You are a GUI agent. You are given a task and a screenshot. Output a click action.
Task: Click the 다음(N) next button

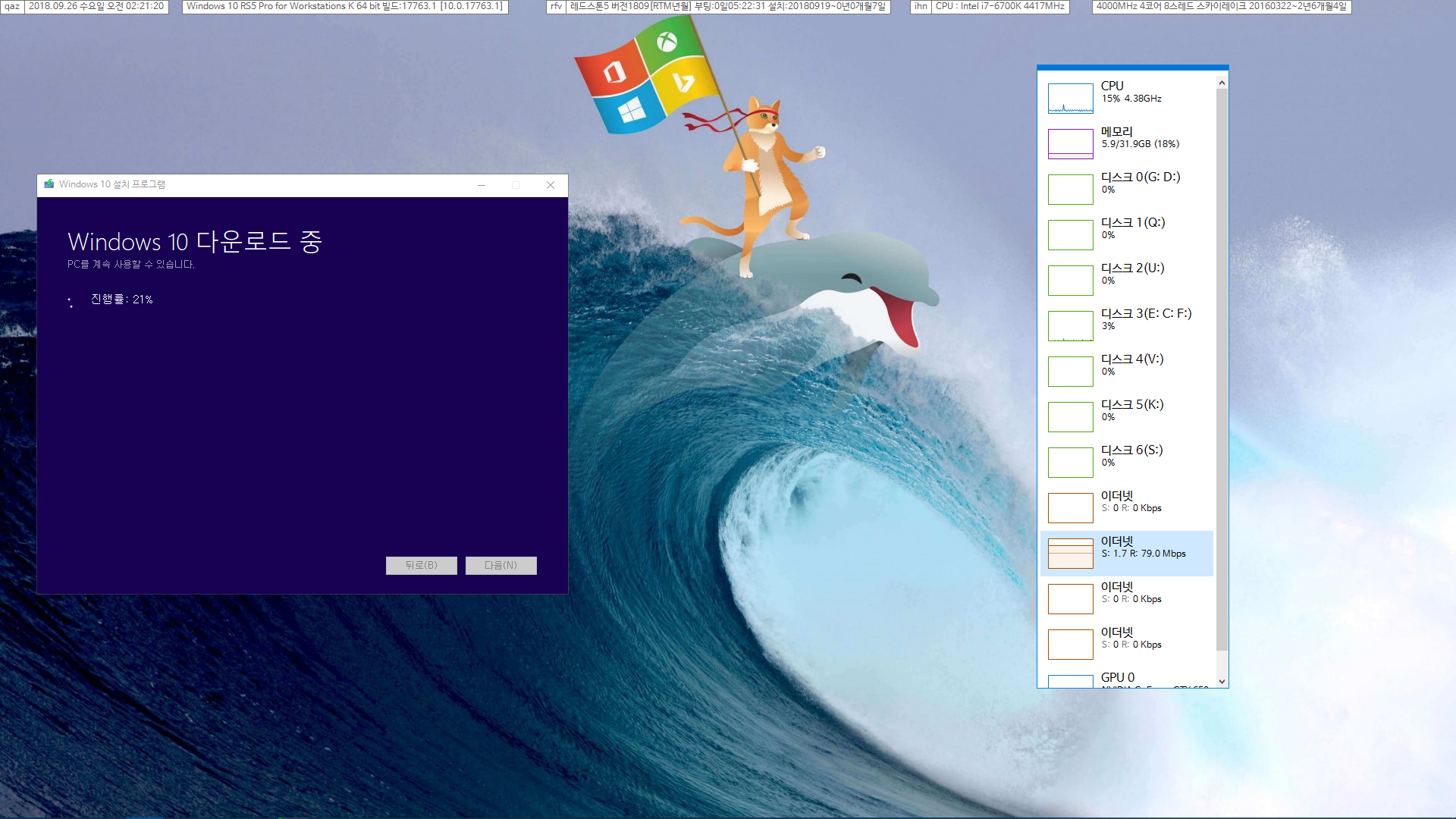point(500,566)
